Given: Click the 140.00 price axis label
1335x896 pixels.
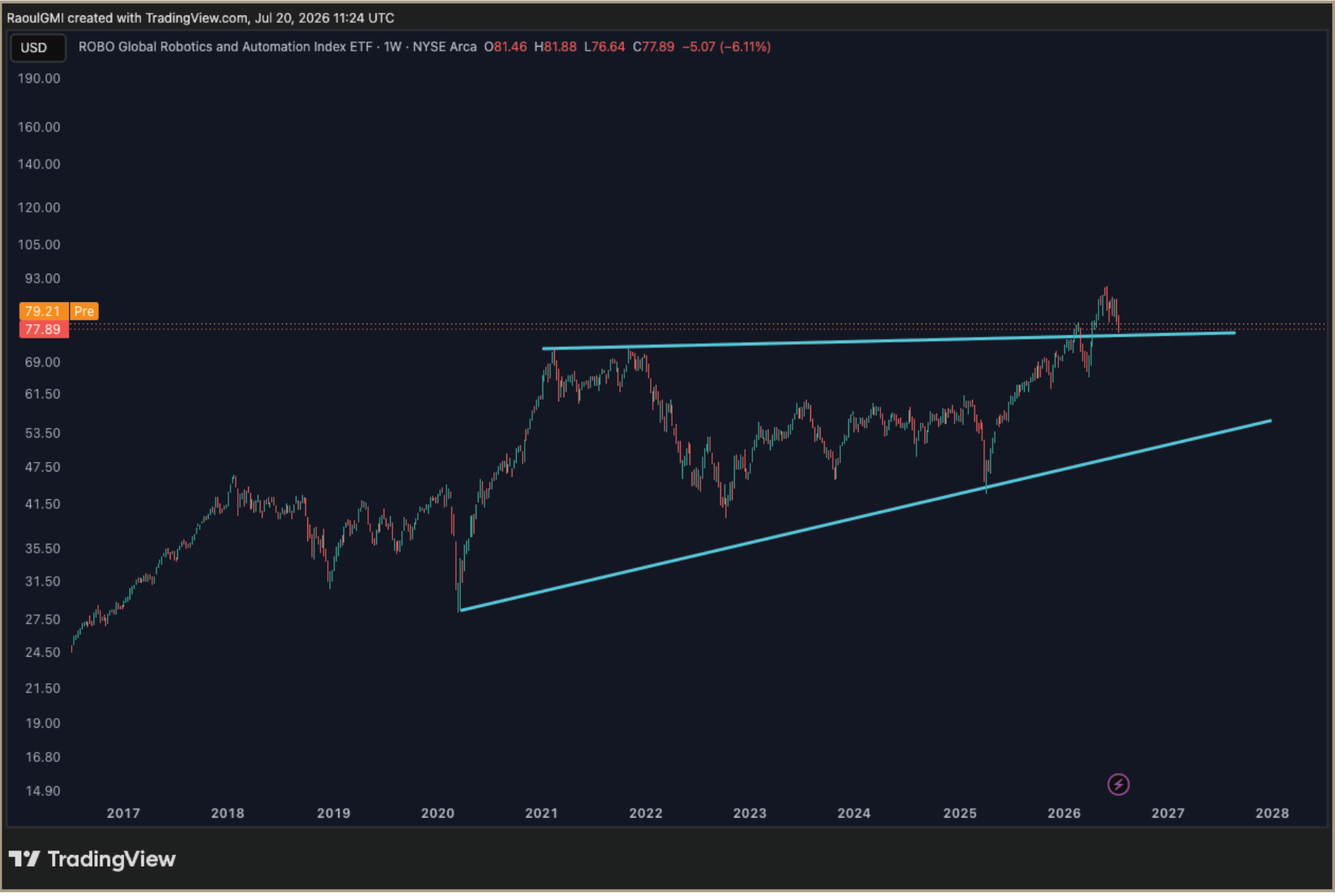Looking at the screenshot, I should pyautogui.click(x=40, y=164).
